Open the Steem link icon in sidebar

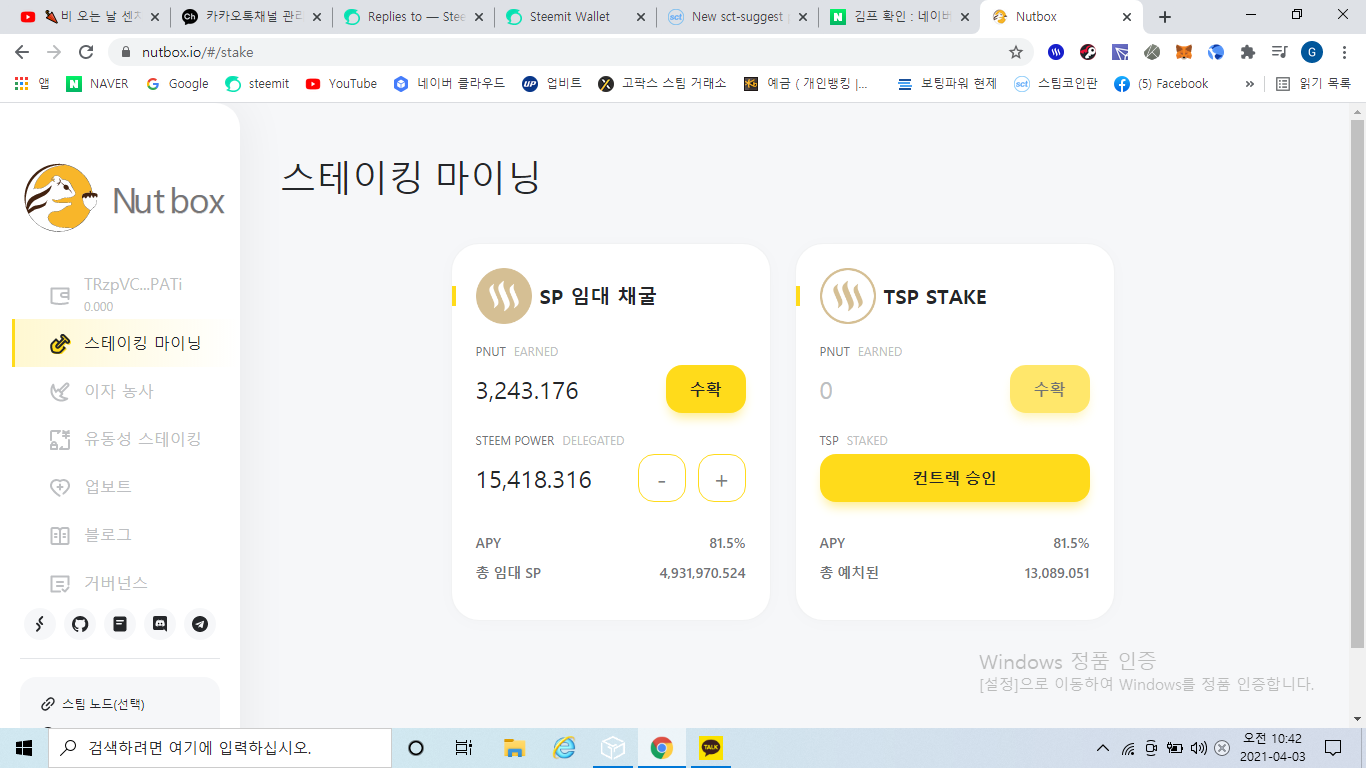pyautogui.click(x=40, y=624)
